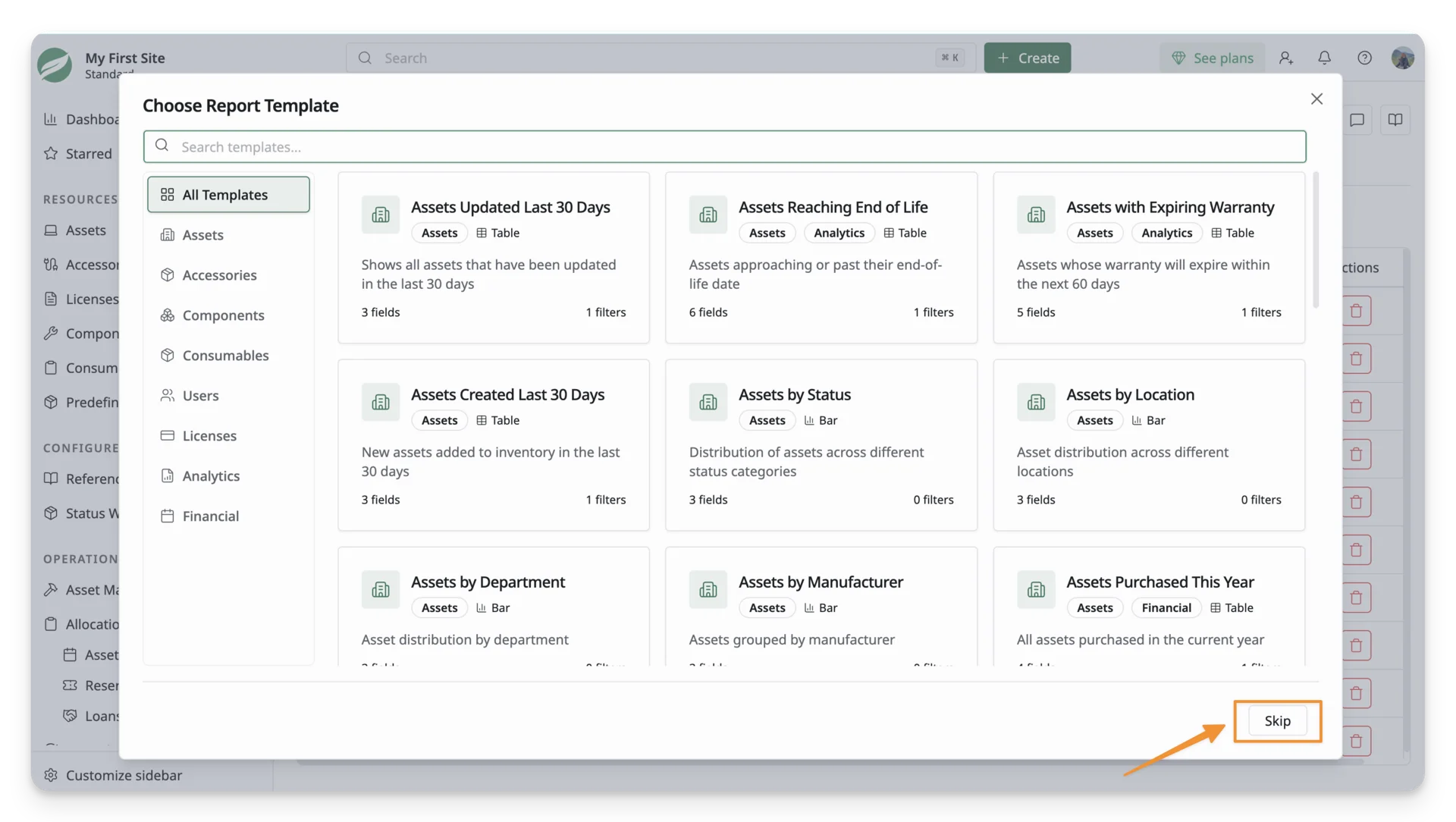Filter templates by Licenses category

coord(228,435)
